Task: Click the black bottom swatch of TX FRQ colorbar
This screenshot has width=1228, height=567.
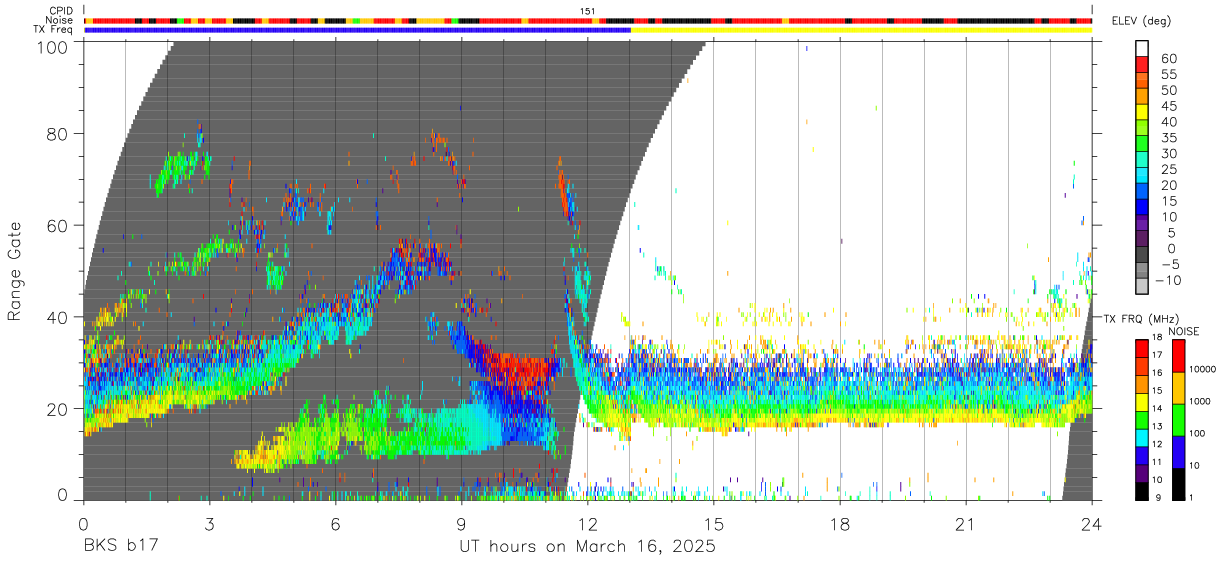Action: pyautogui.click(x=1141, y=491)
